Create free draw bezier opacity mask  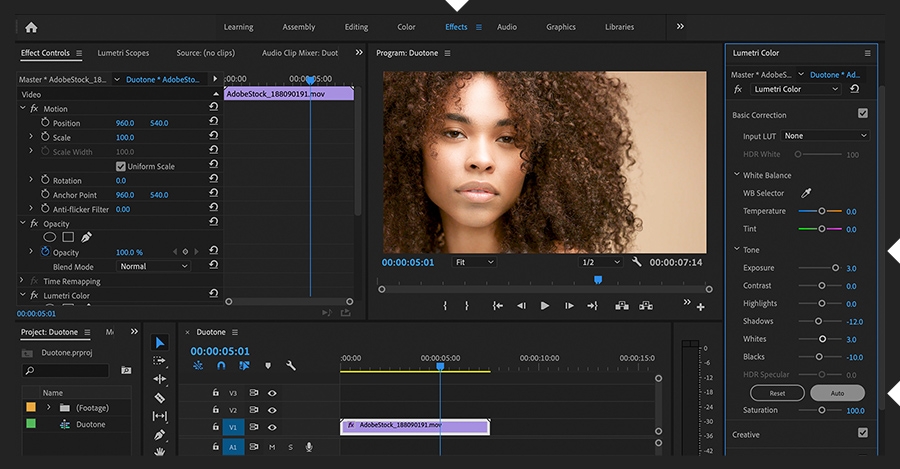point(86,237)
